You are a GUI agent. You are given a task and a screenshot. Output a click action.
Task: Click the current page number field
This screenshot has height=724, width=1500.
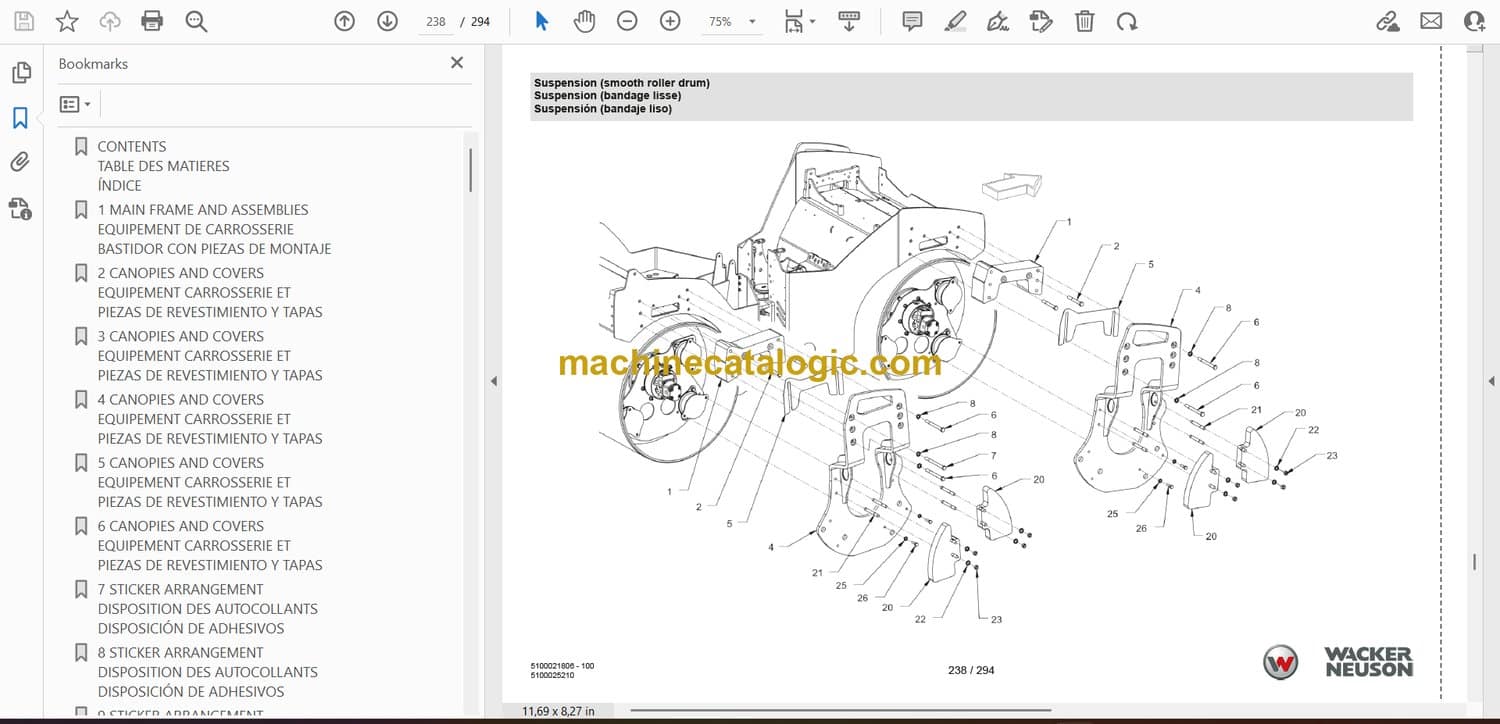tap(435, 21)
